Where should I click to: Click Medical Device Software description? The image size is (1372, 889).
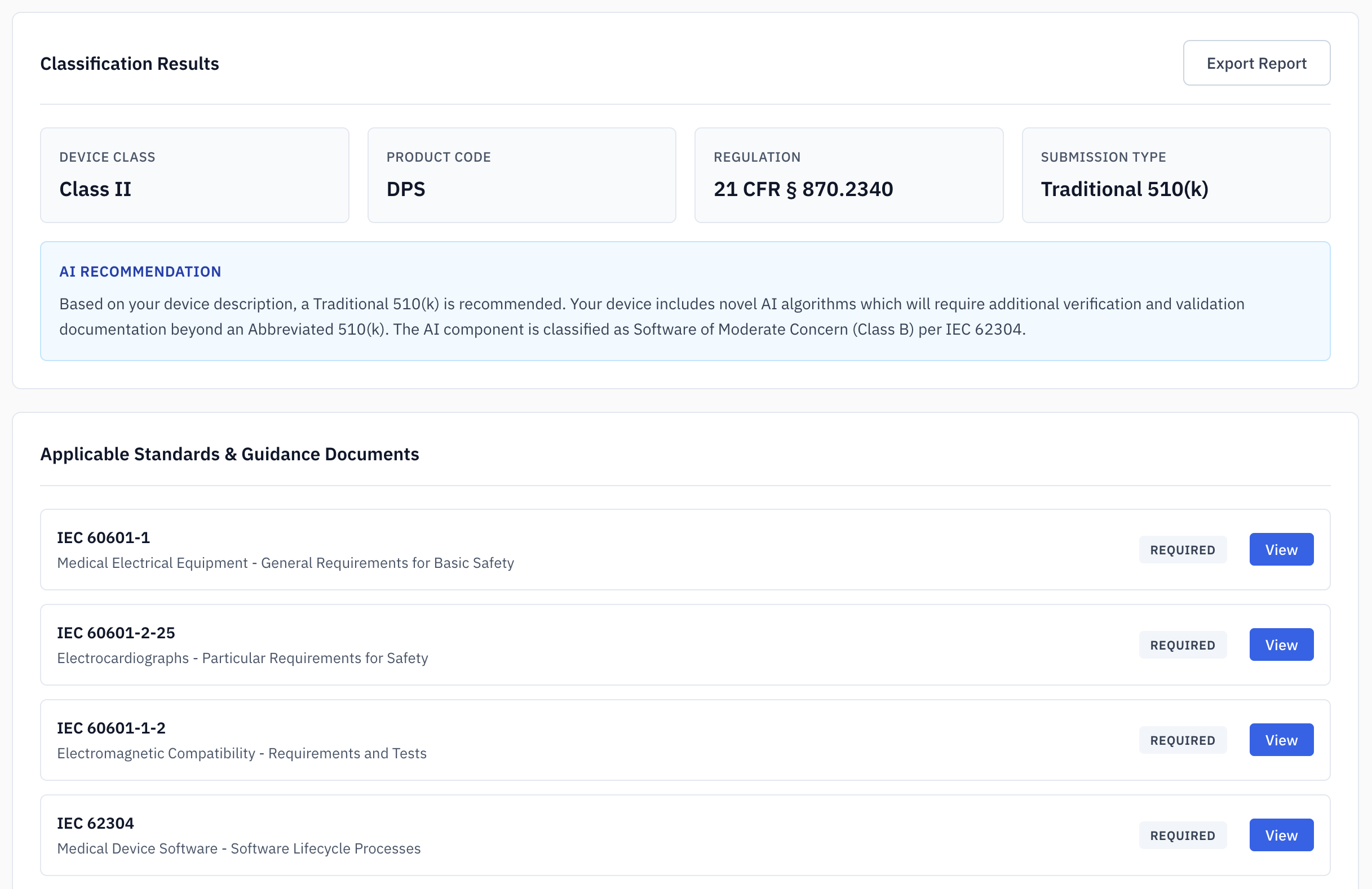(238, 848)
